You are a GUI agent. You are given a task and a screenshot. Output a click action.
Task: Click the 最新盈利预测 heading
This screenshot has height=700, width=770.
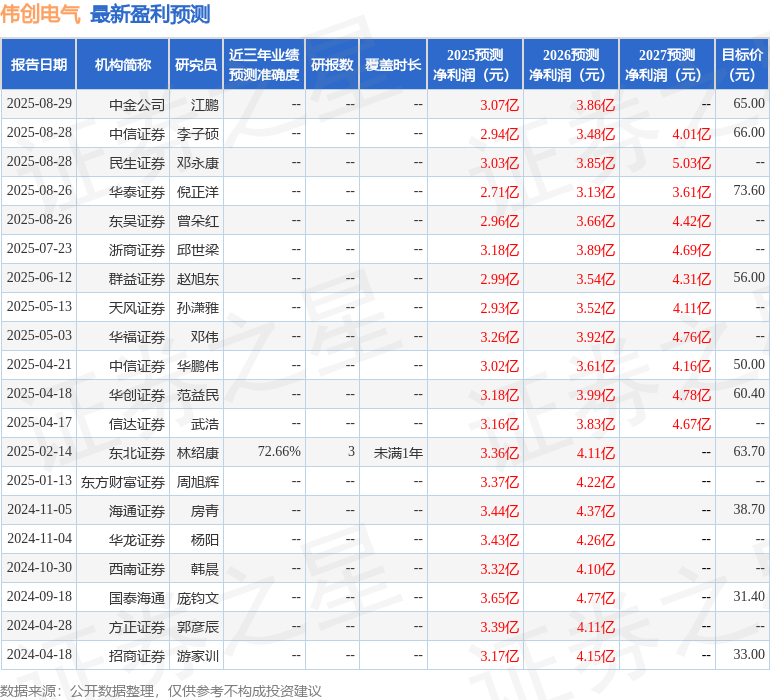(x=150, y=14)
